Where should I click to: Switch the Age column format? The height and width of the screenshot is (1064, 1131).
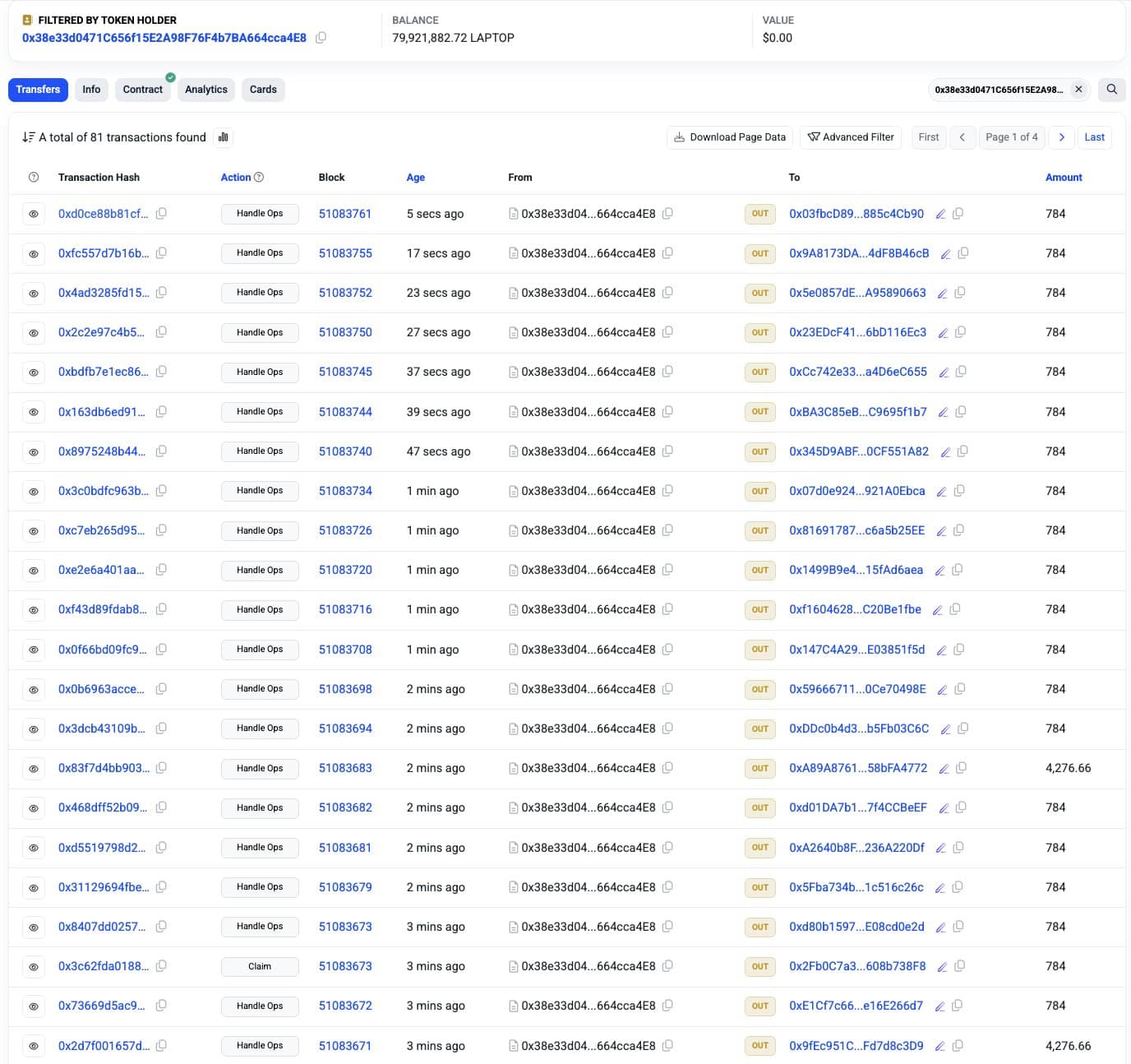(x=416, y=178)
